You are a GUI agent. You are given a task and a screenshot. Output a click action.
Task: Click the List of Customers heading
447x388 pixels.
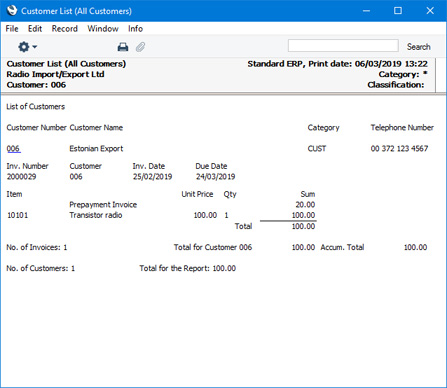pos(35,107)
